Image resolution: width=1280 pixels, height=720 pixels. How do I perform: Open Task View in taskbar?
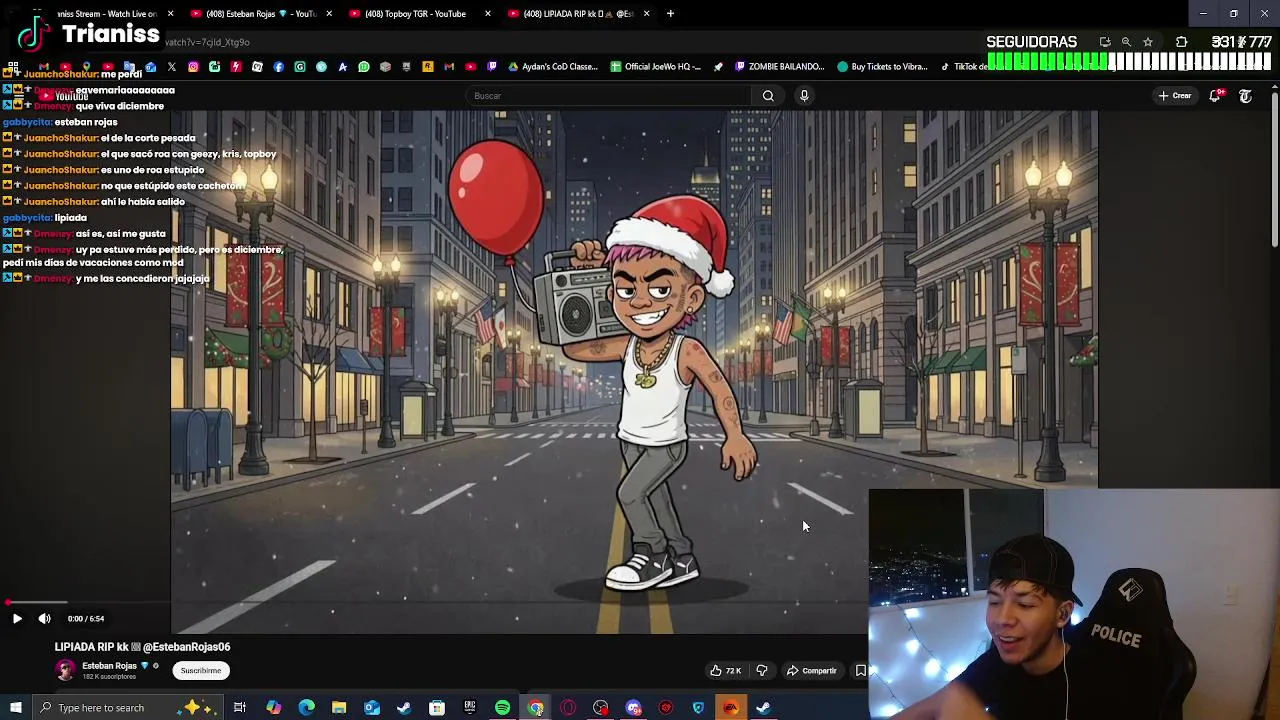coord(240,708)
